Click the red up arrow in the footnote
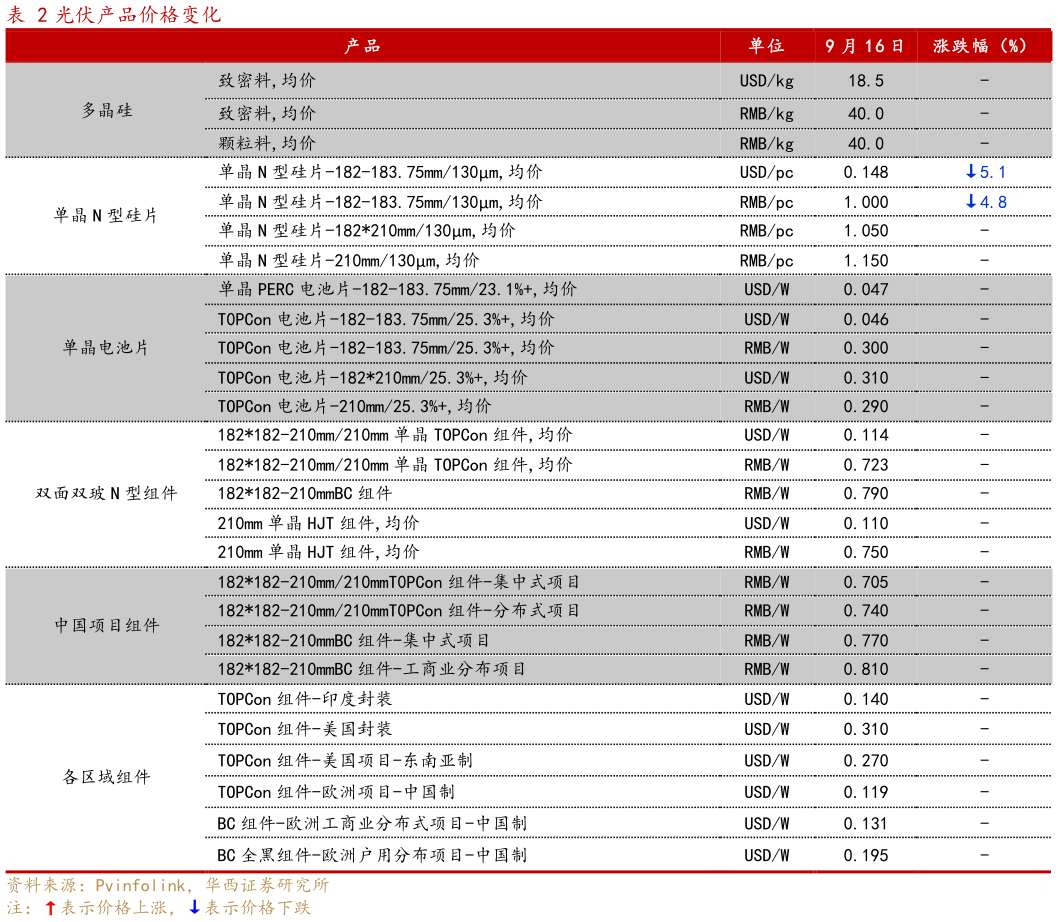Screen dimensions: 1058x922 [x=50, y=908]
